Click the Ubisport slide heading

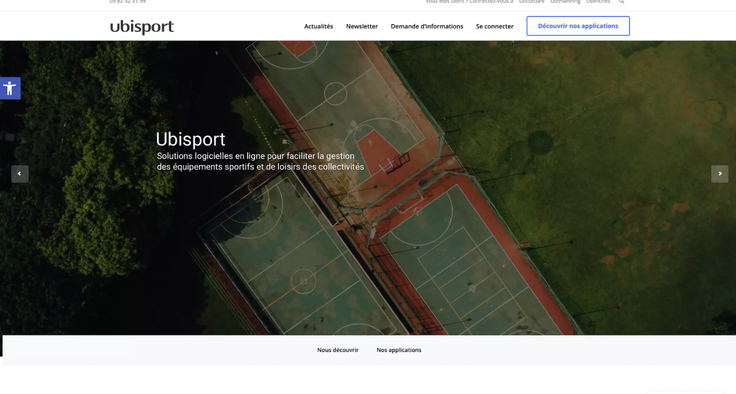(x=191, y=139)
